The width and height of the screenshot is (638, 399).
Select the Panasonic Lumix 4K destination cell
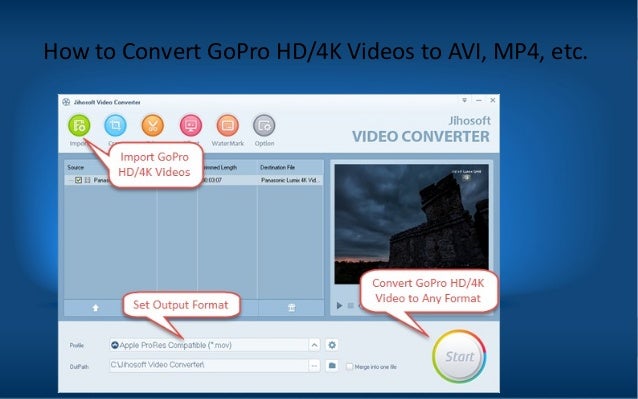(x=291, y=180)
